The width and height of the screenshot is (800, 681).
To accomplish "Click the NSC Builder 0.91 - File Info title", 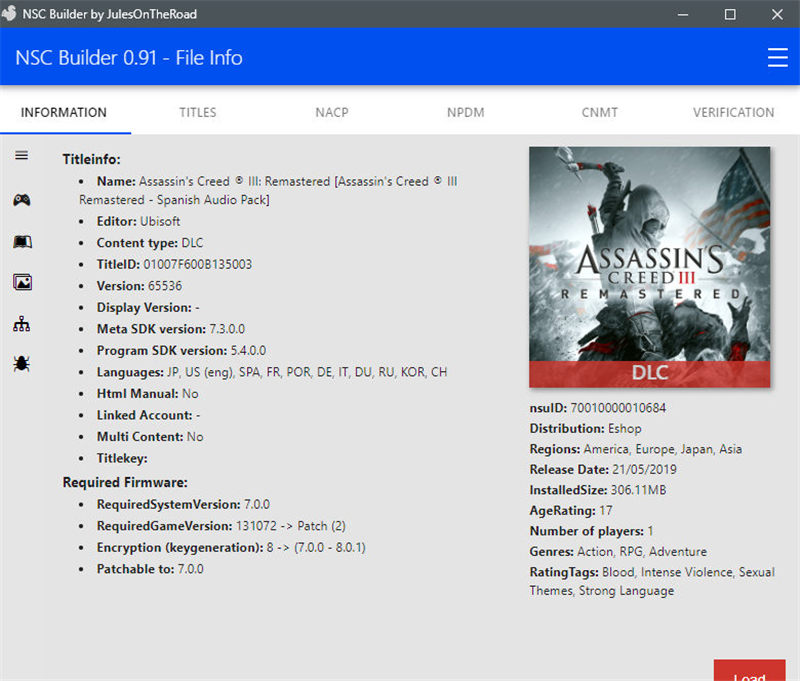I will [129, 58].
